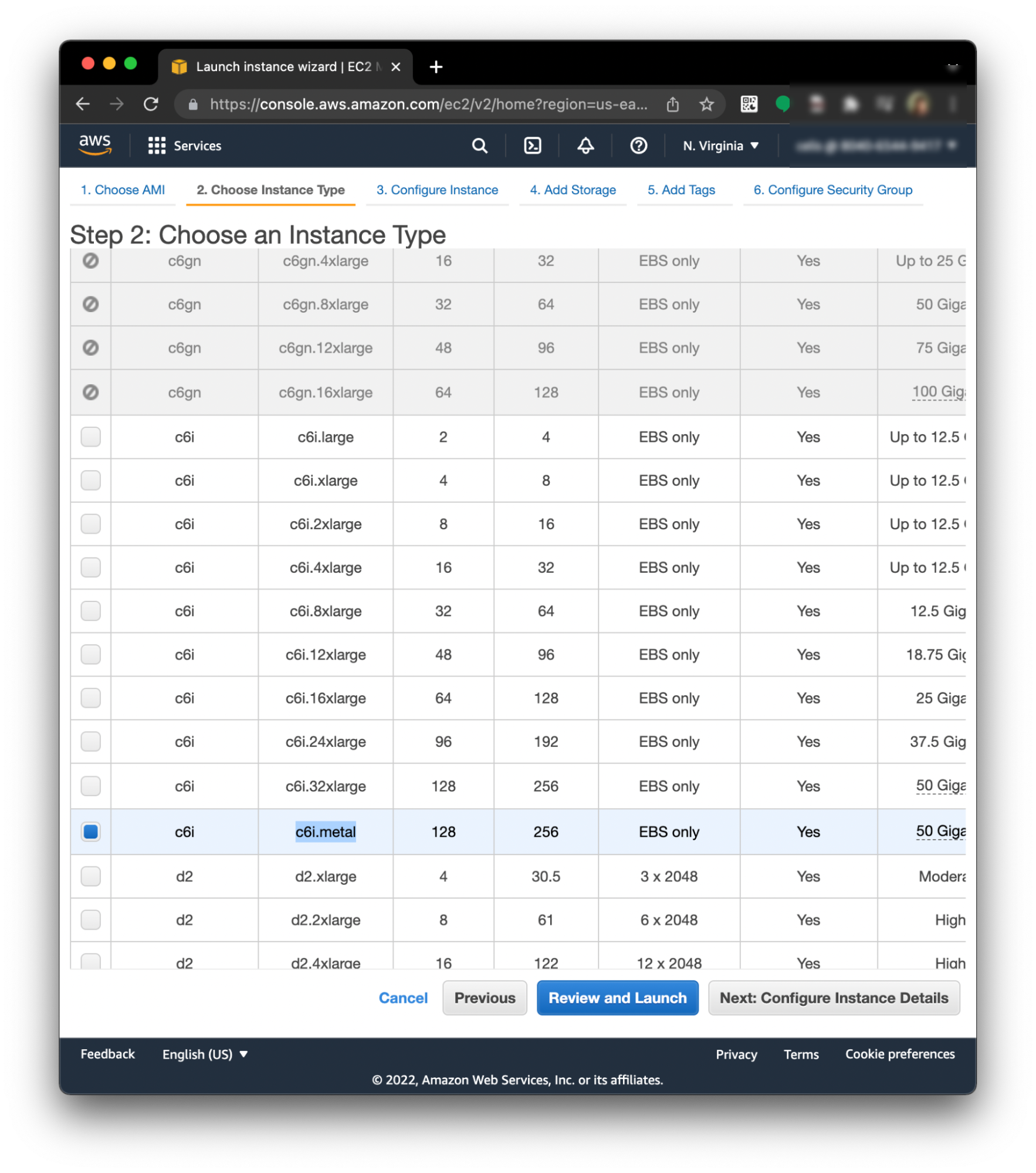Image resolution: width=1036 pixels, height=1173 pixels.
Task: Click the AWS console search icon
Action: coord(479,146)
